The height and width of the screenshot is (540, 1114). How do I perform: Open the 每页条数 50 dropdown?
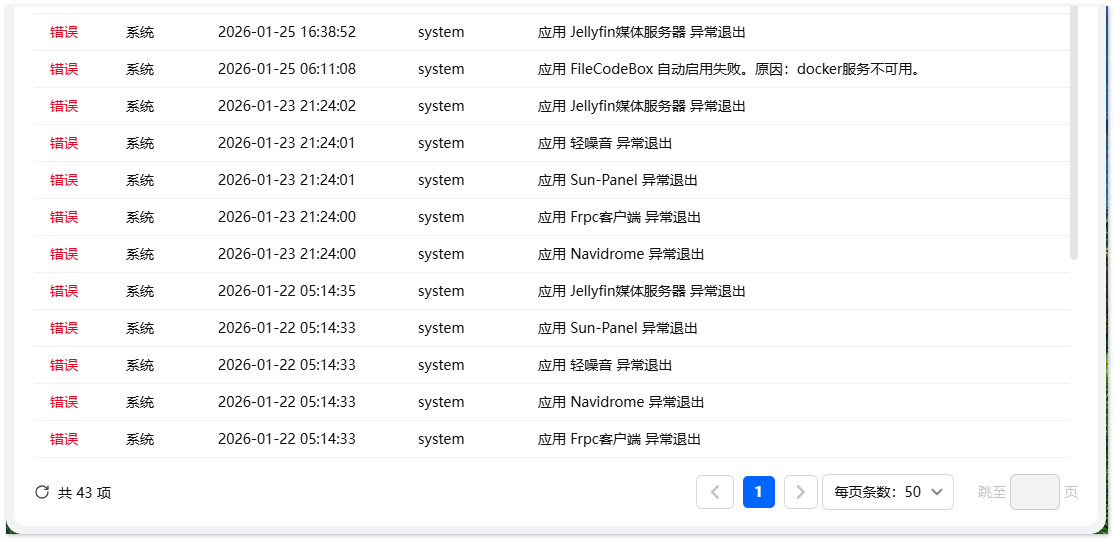pos(888,492)
